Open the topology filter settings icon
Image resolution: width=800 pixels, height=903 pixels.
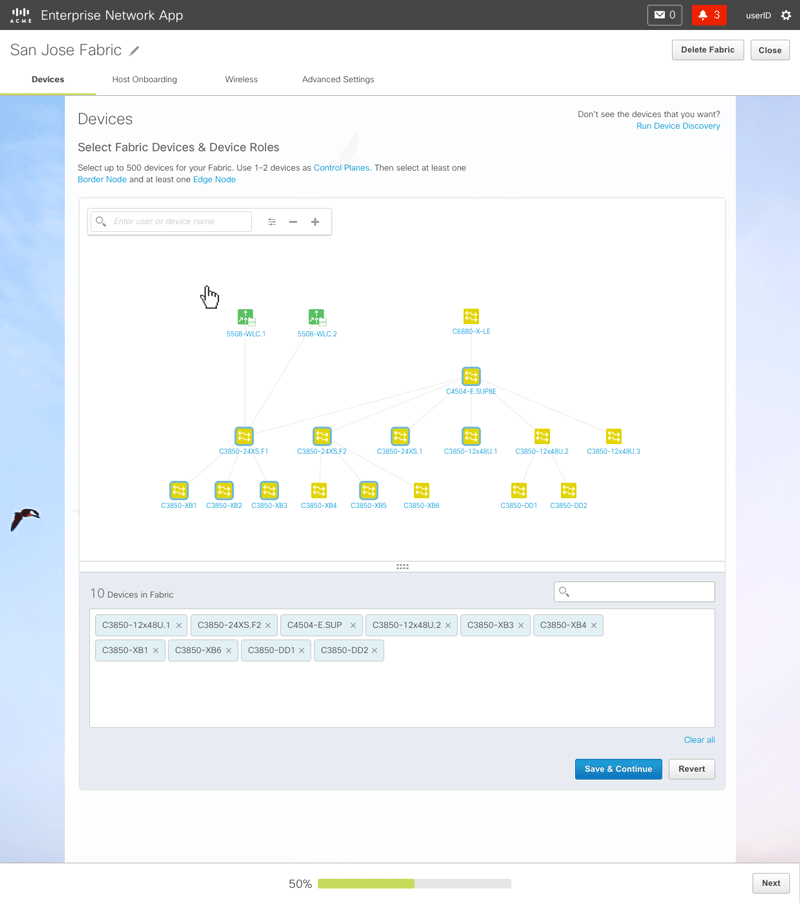coord(272,222)
